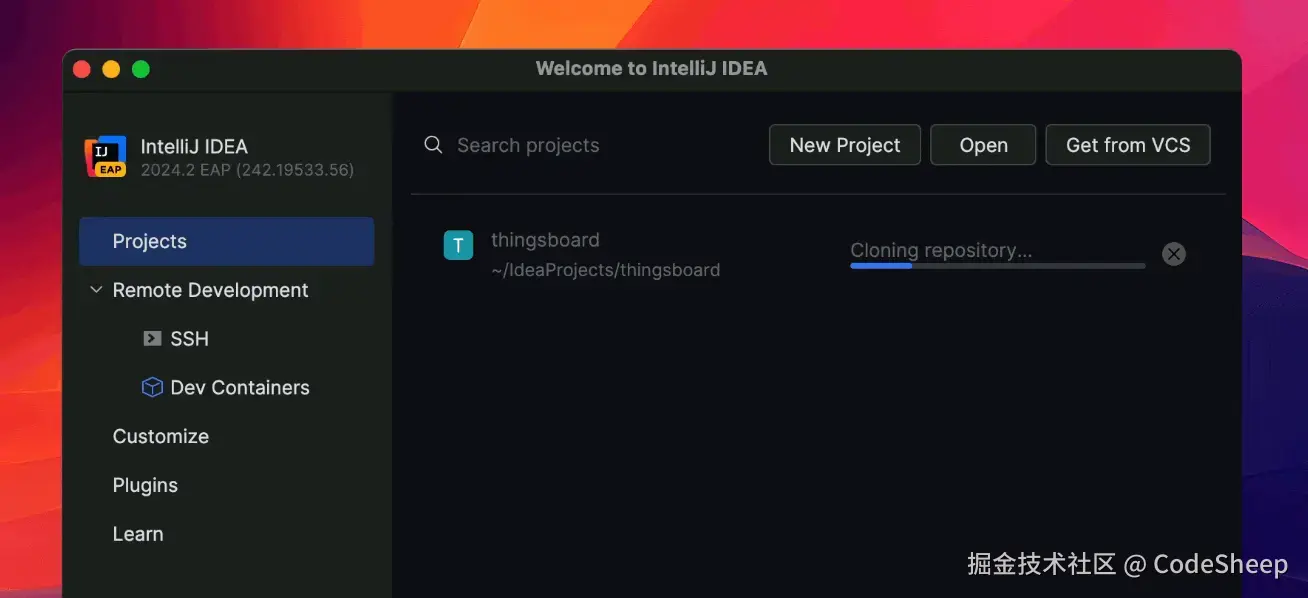This screenshot has width=1308, height=598.
Task: Click the thingsboard project avatar icon
Action: coord(458,244)
